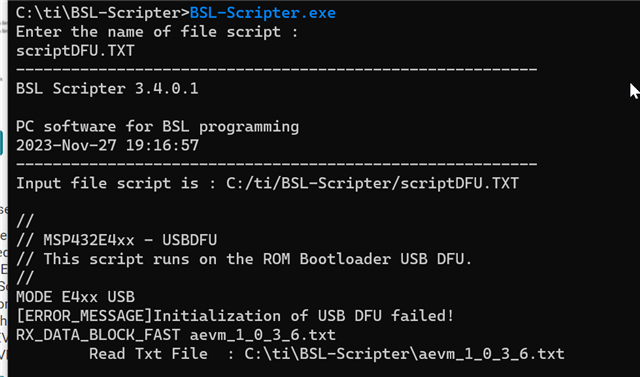
Task: Click the dashed separator line under scriptDFU.TXT
Action: [276, 70]
